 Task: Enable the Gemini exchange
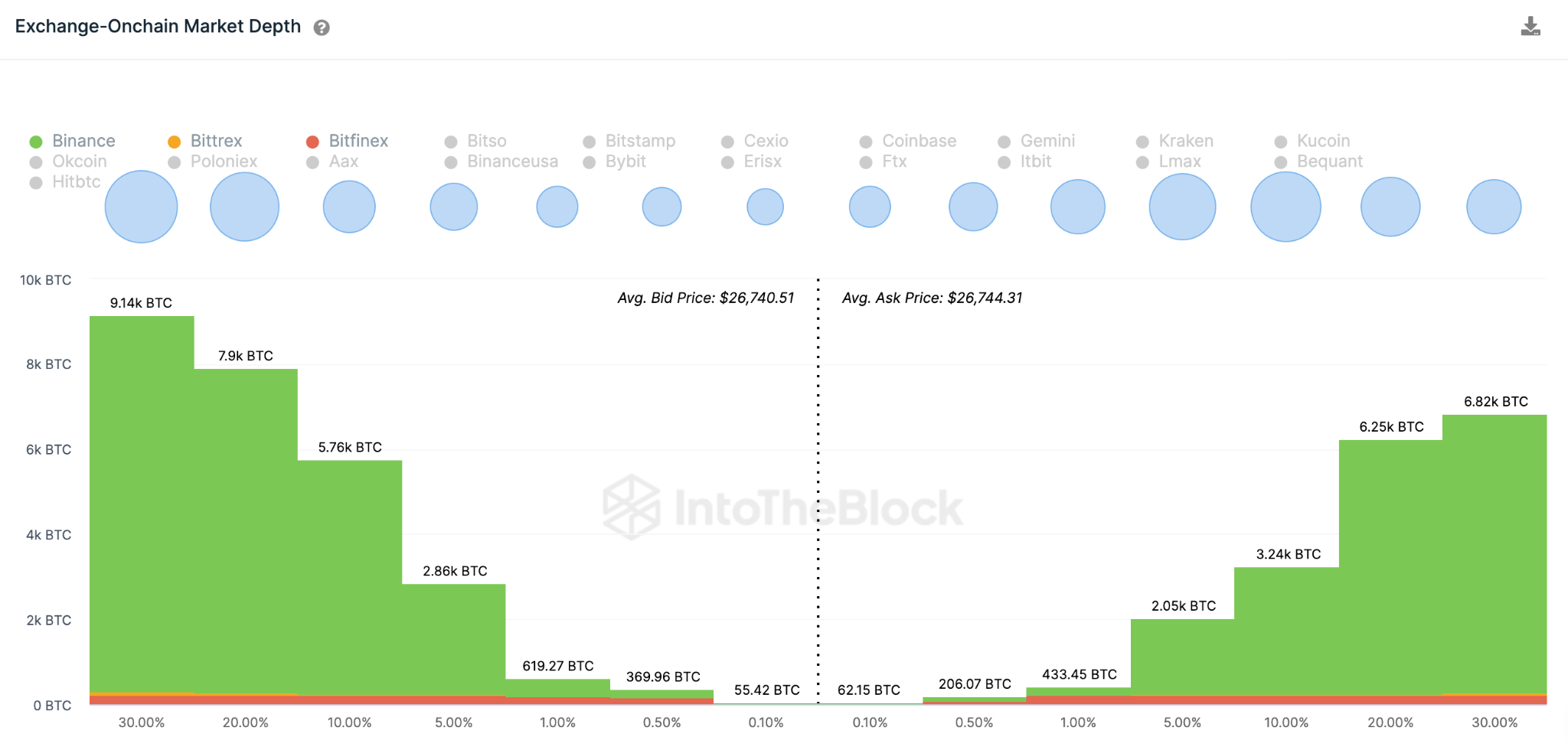1047,140
